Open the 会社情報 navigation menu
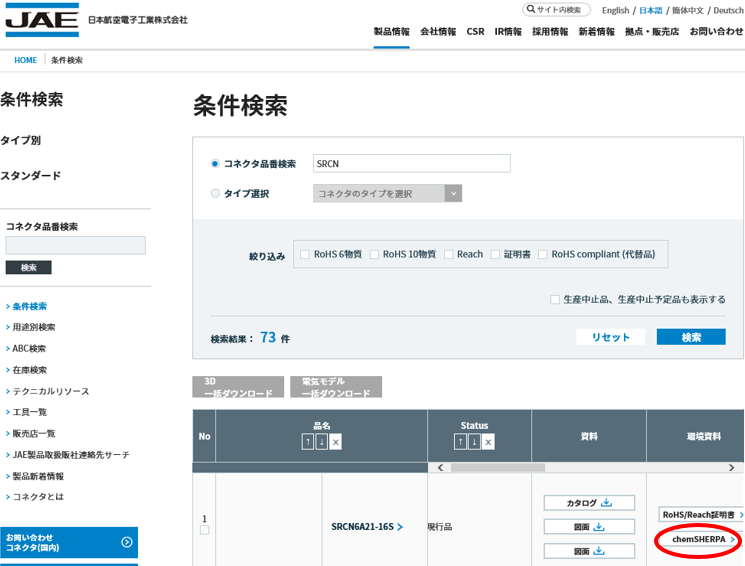745x566 pixels. click(x=438, y=31)
